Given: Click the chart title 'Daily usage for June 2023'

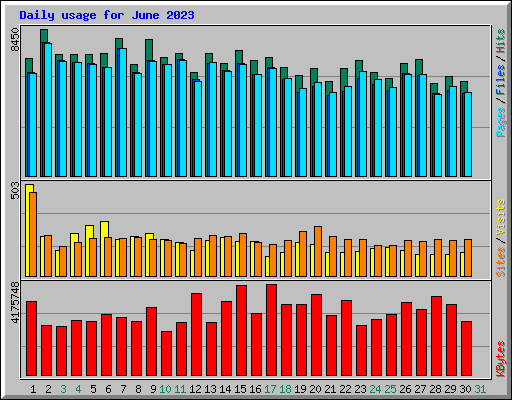Looking at the screenshot, I should (x=107, y=15).
